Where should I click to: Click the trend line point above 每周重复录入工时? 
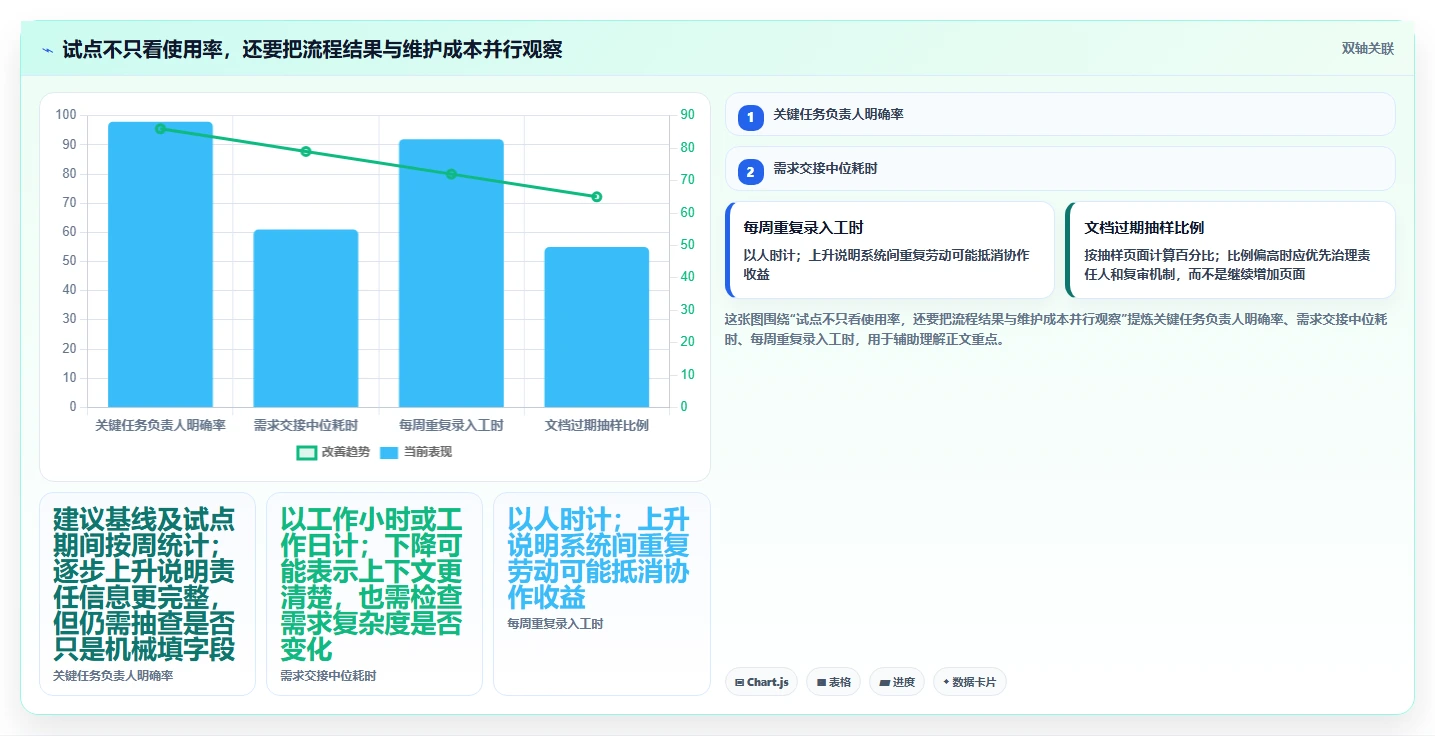click(451, 174)
